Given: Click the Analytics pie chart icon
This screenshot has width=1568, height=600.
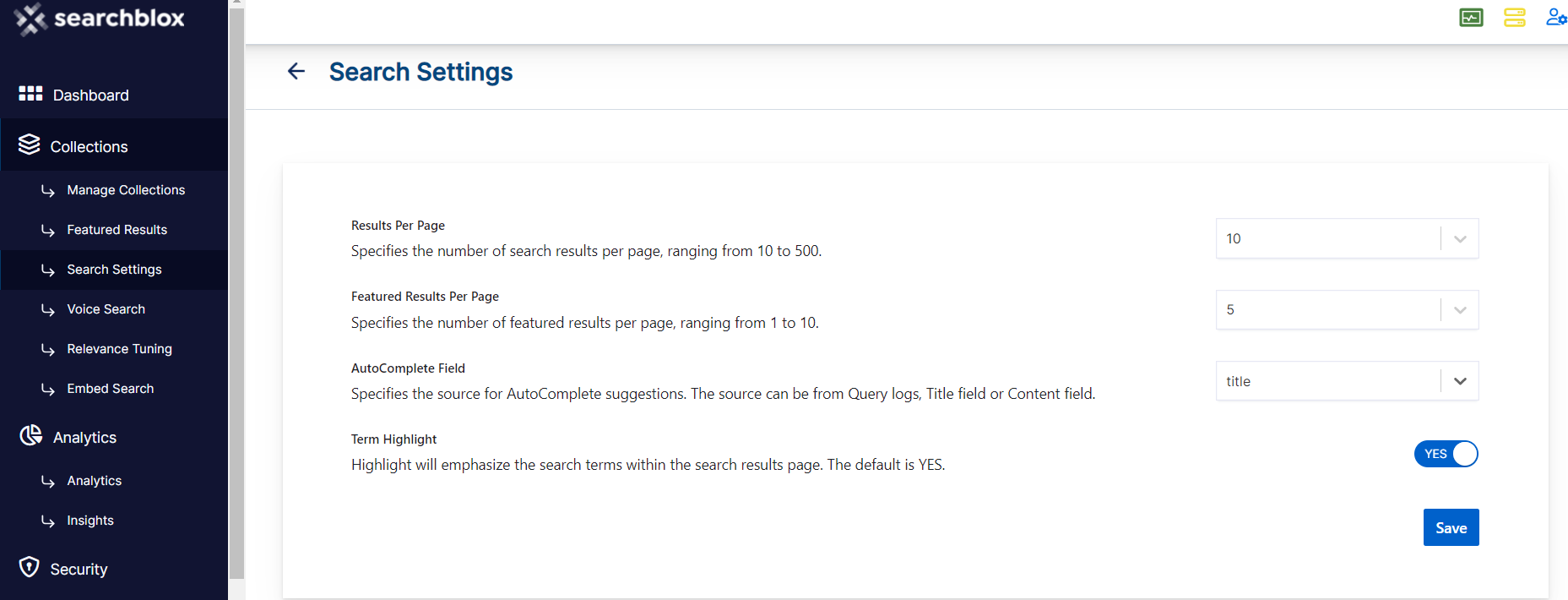Looking at the screenshot, I should pos(31,435).
